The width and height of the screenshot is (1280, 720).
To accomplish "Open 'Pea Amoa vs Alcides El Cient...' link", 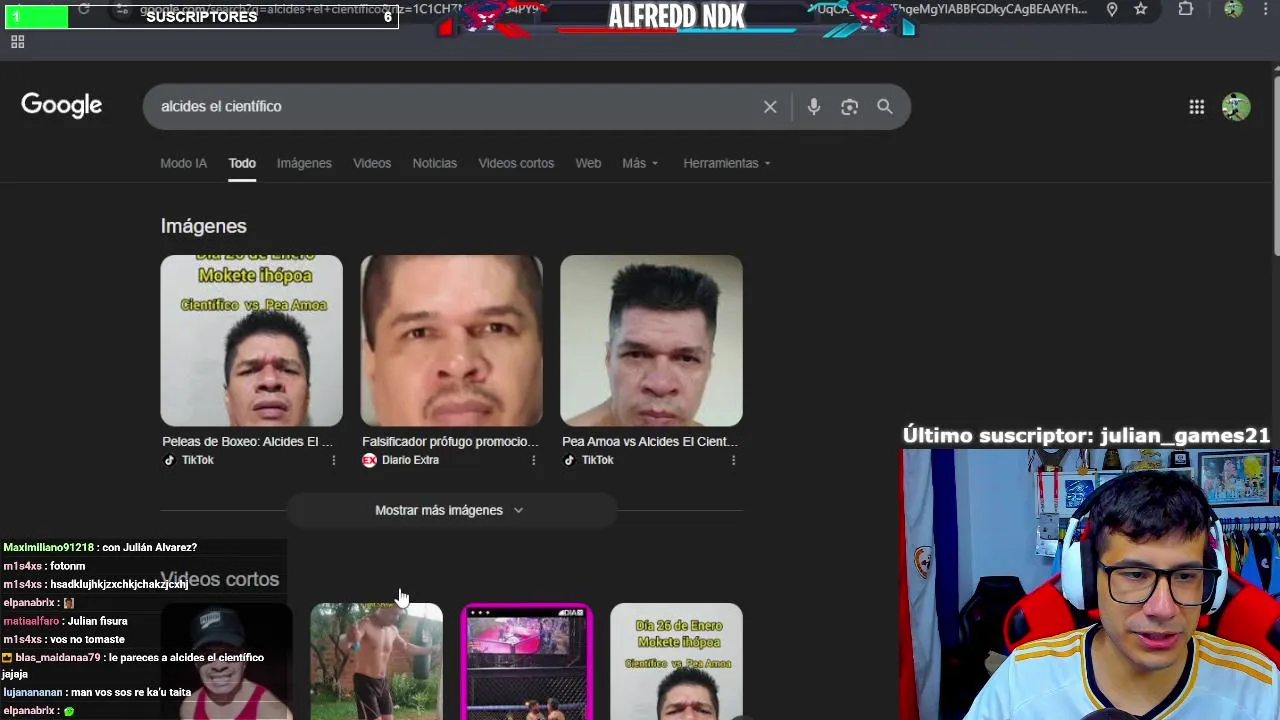I will (x=650, y=441).
